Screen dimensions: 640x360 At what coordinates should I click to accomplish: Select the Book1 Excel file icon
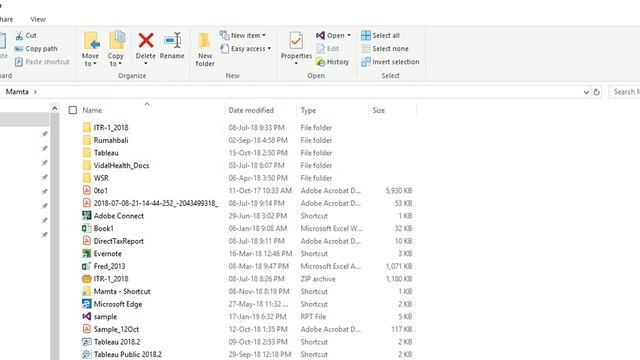pyautogui.click(x=87, y=228)
